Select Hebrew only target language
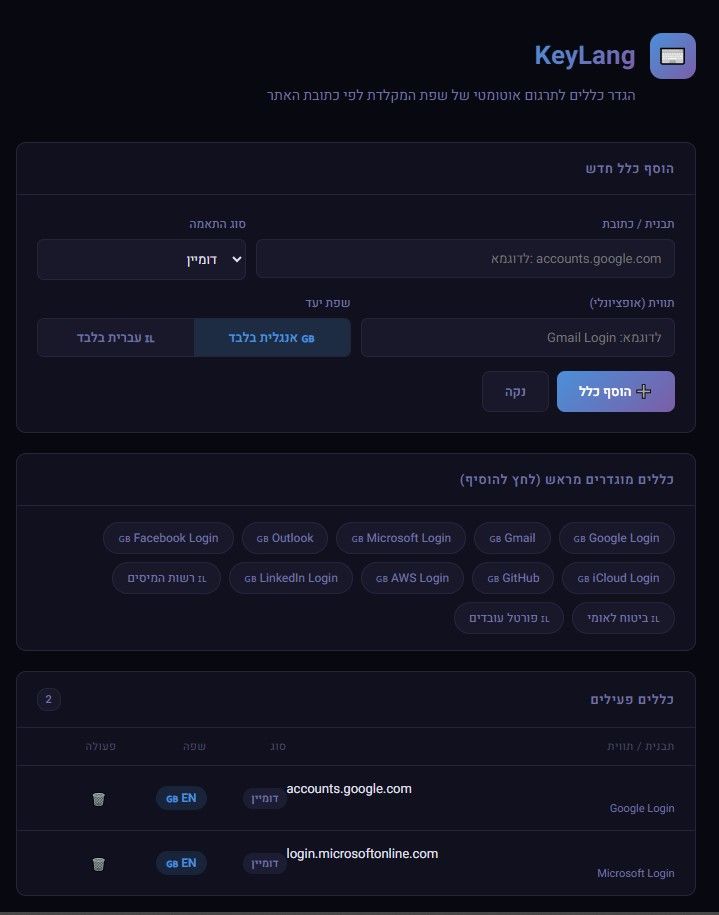 [116, 338]
